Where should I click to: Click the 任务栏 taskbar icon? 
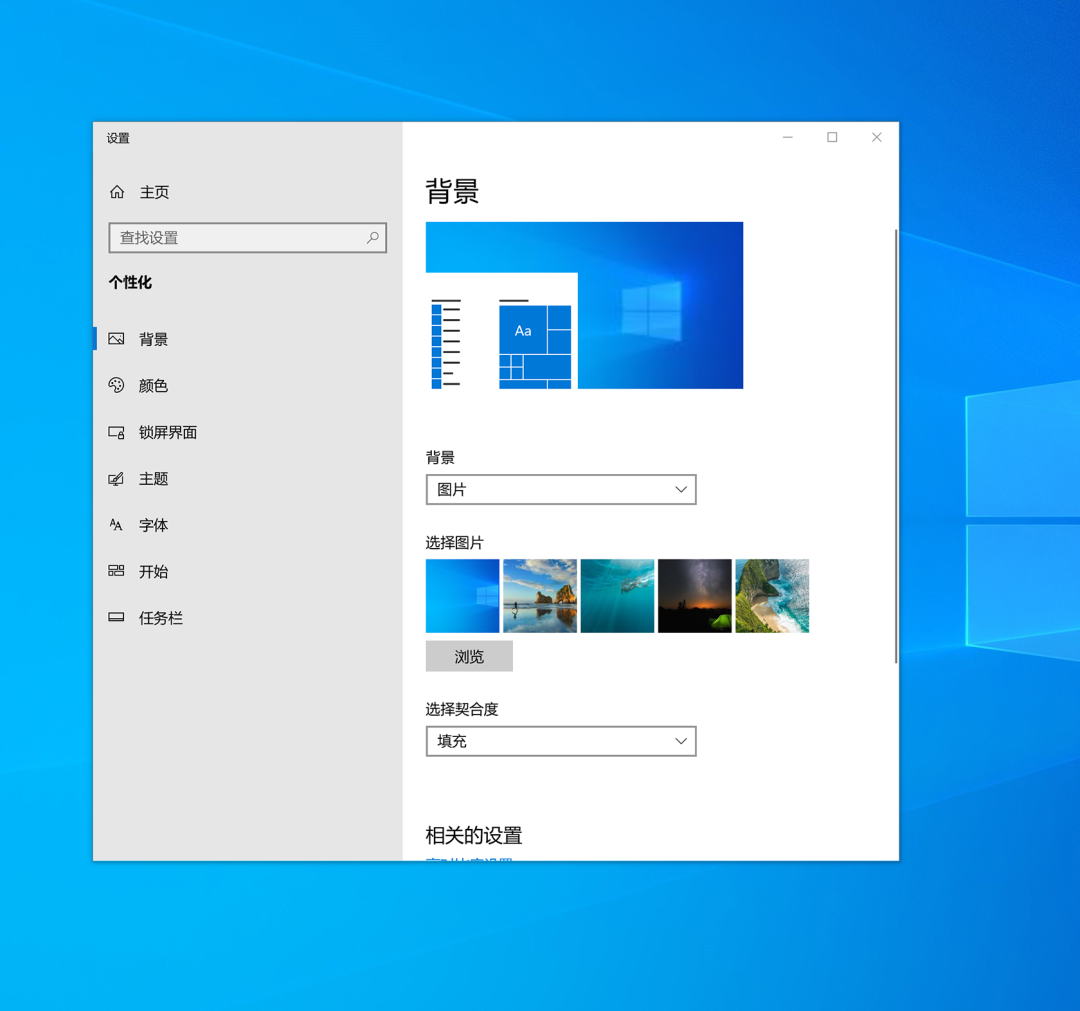tap(116, 617)
